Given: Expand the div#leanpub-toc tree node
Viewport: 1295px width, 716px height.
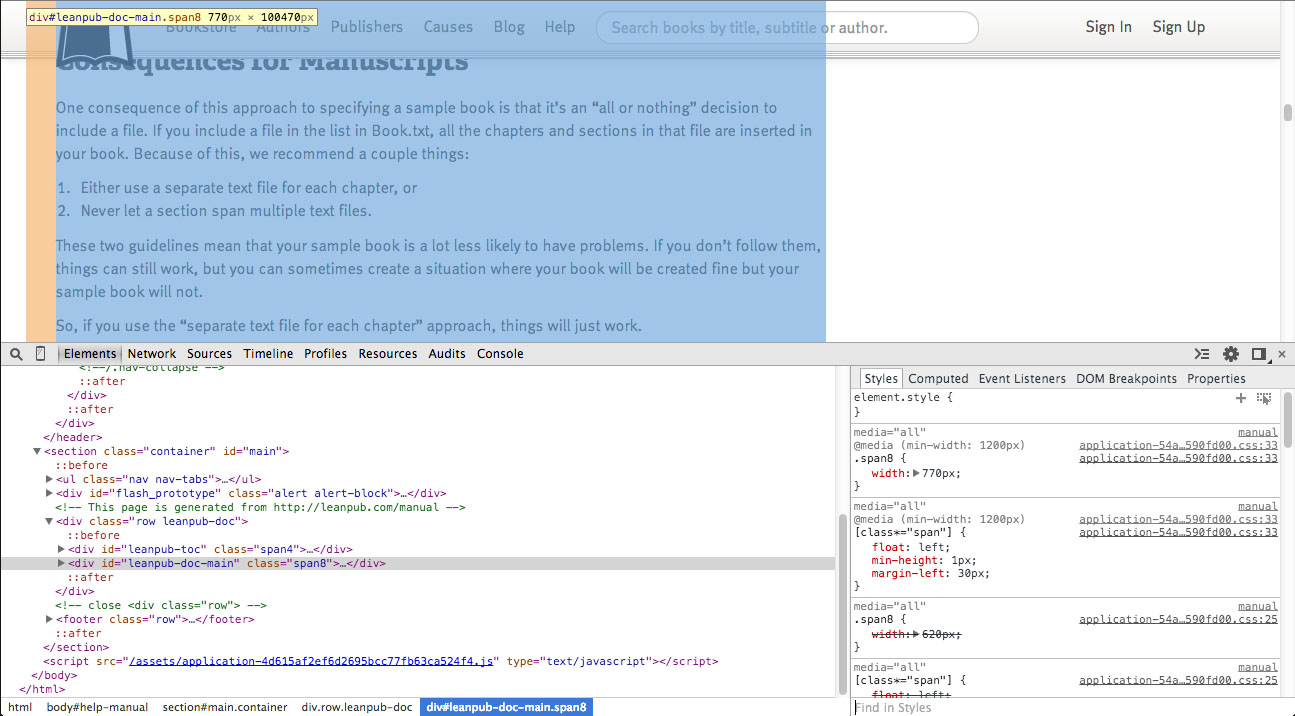Looking at the screenshot, I should [x=60, y=548].
